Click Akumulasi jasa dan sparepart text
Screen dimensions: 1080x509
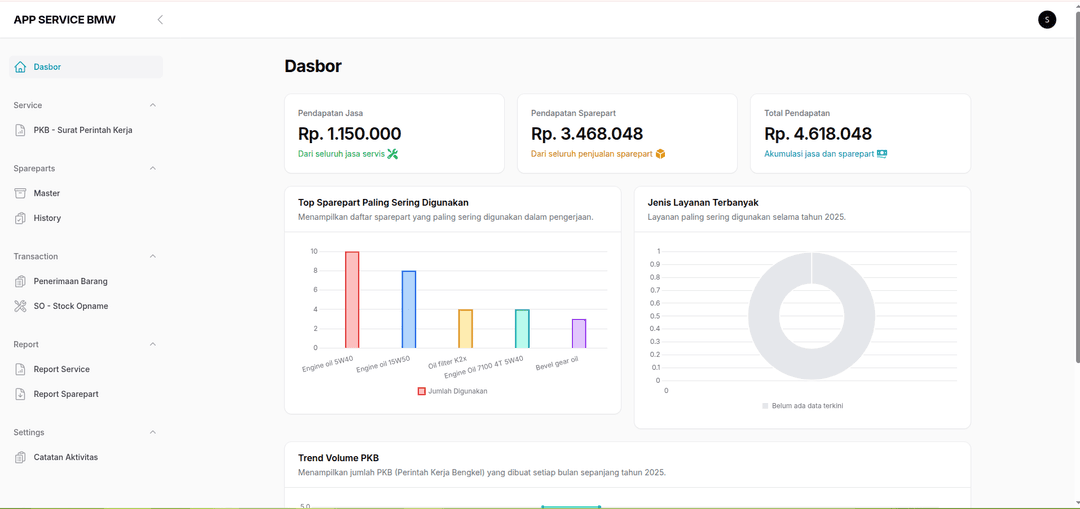[x=819, y=154]
